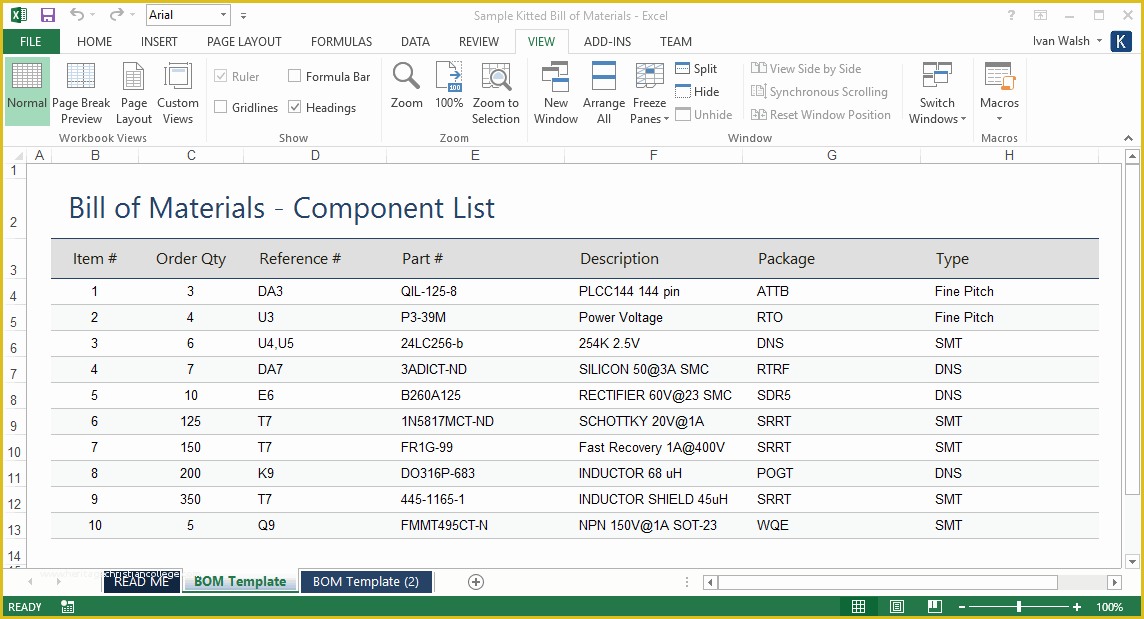Enable the Formula Bar checkbox

coord(295,75)
